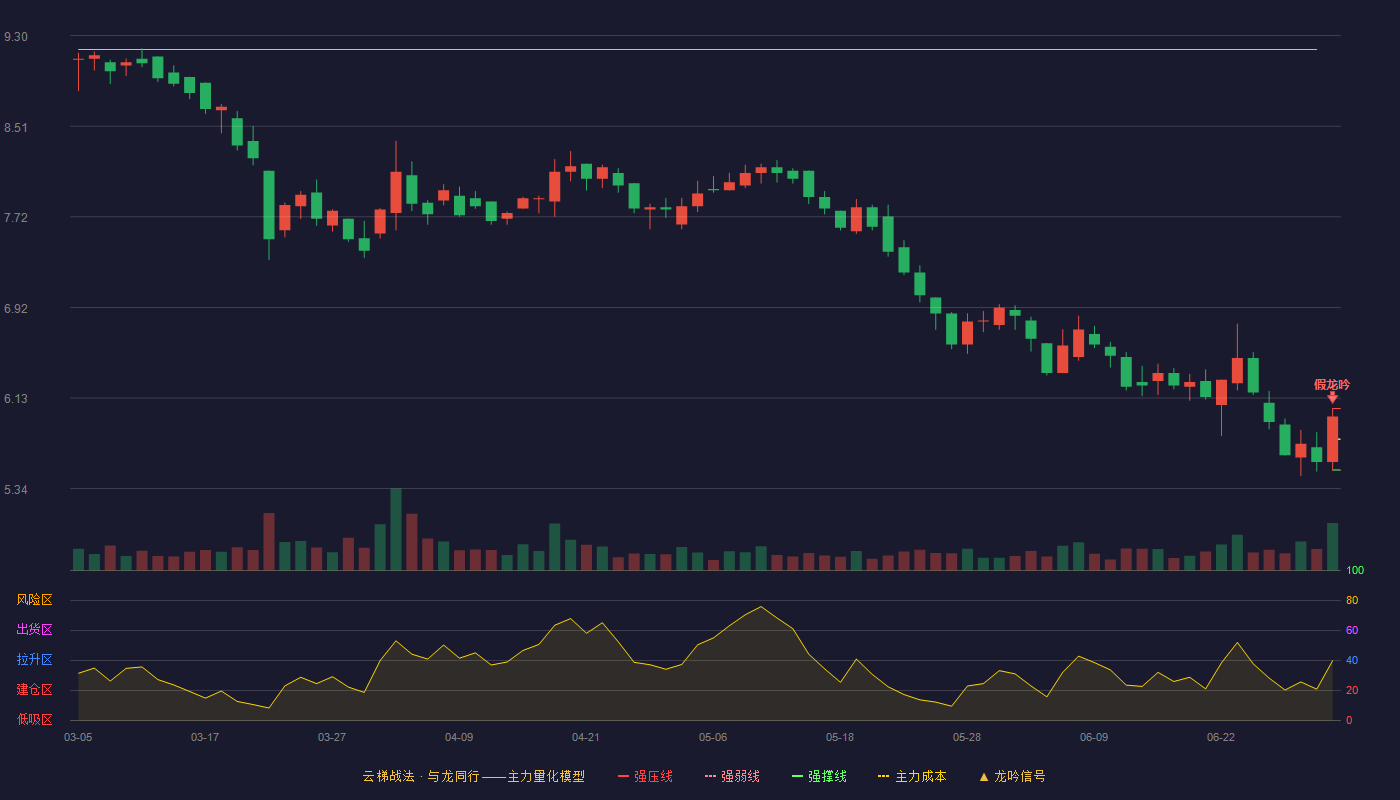Toggle the 强弱线 legend entry
The height and width of the screenshot is (800, 1400).
coord(732,776)
